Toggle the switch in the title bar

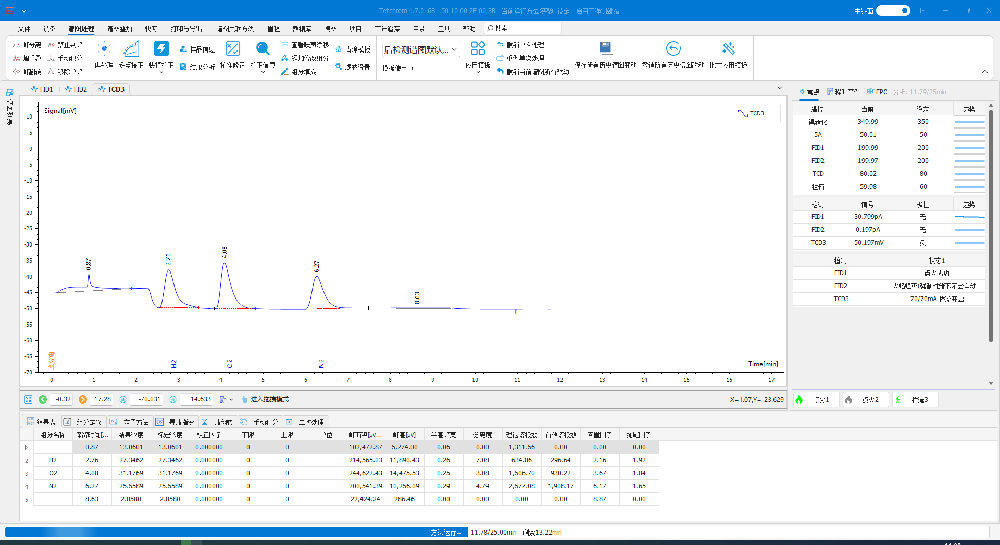893,10
